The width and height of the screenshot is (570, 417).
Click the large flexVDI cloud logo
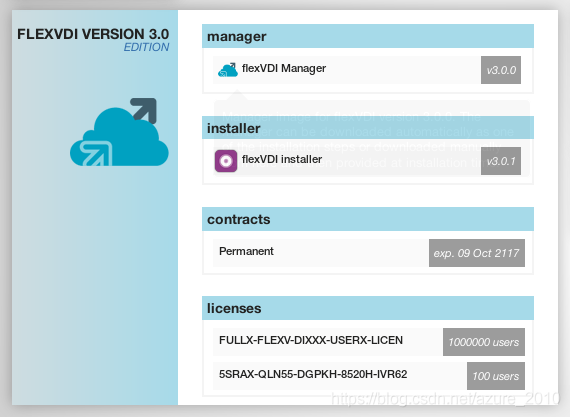pos(119,132)
